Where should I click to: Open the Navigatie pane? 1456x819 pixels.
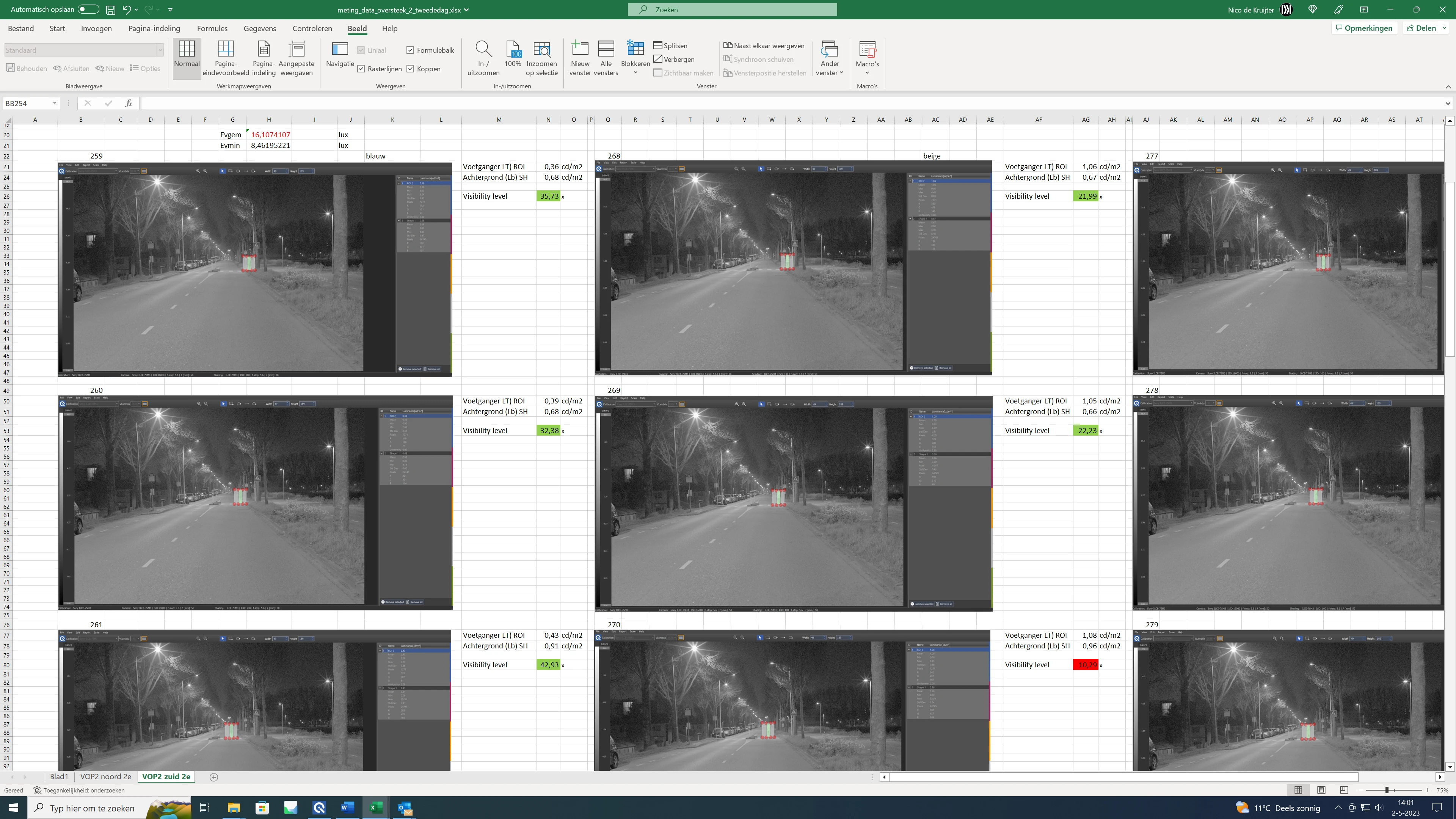tap(340, 54)
